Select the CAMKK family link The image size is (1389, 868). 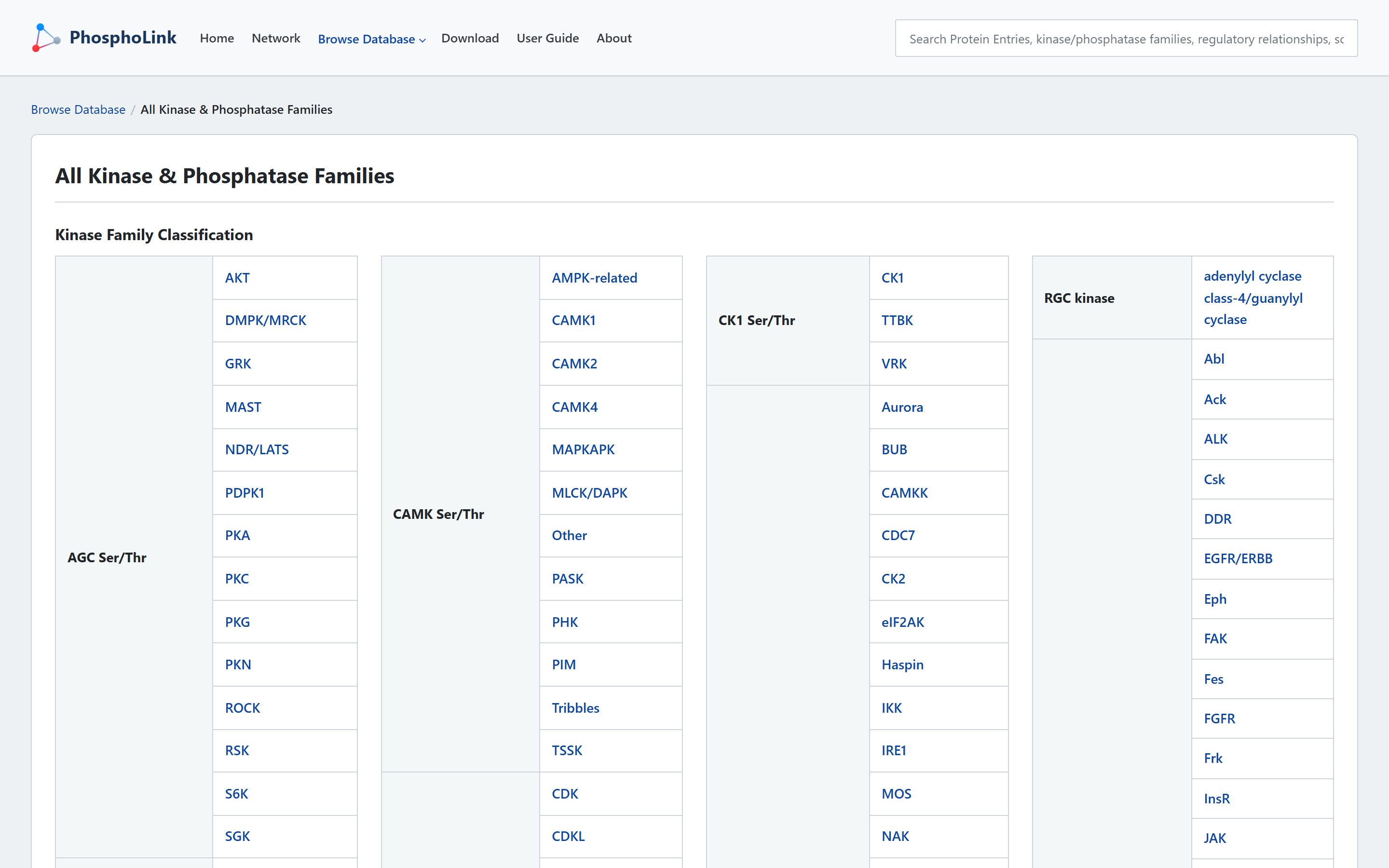coord(905,493)
